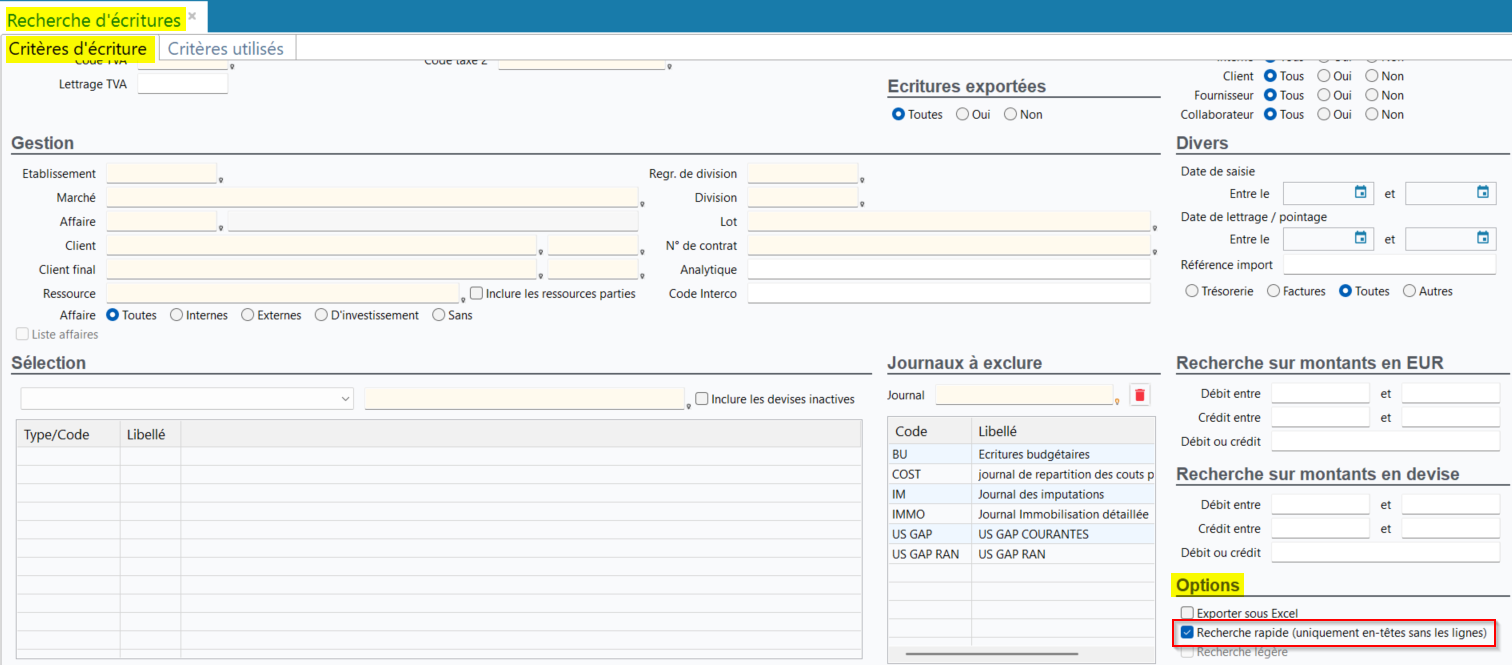Select Oui under Ecritures exportées
The width and height of the screenshot is (1512, 665).
point(962,114)
